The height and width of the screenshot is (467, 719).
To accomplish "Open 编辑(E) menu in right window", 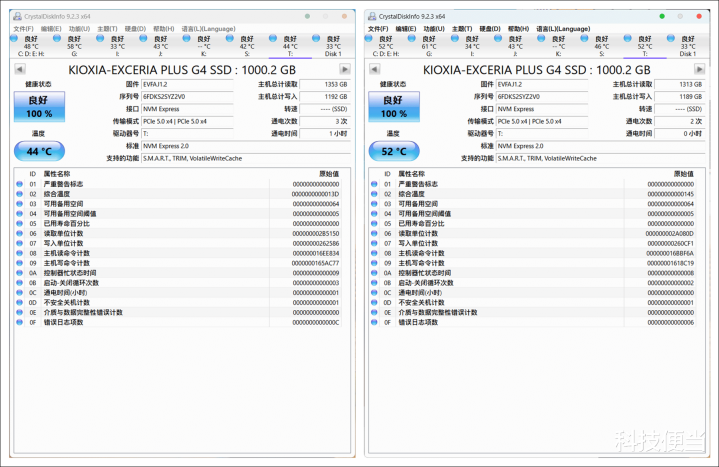I will (x=406, y=29).
